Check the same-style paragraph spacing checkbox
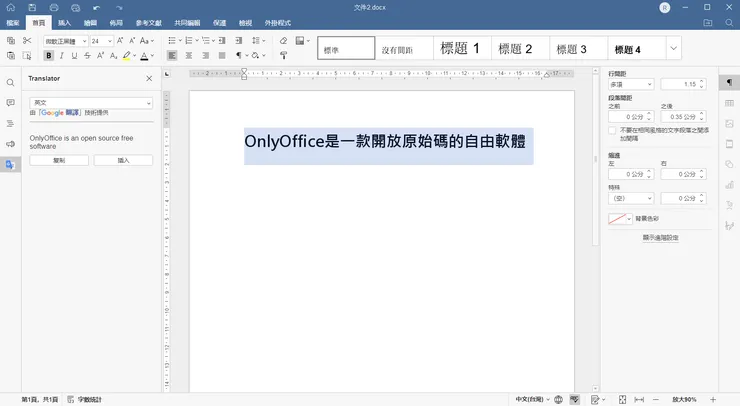The height and width of the screenshot is (406, 740). click(612, 130)
